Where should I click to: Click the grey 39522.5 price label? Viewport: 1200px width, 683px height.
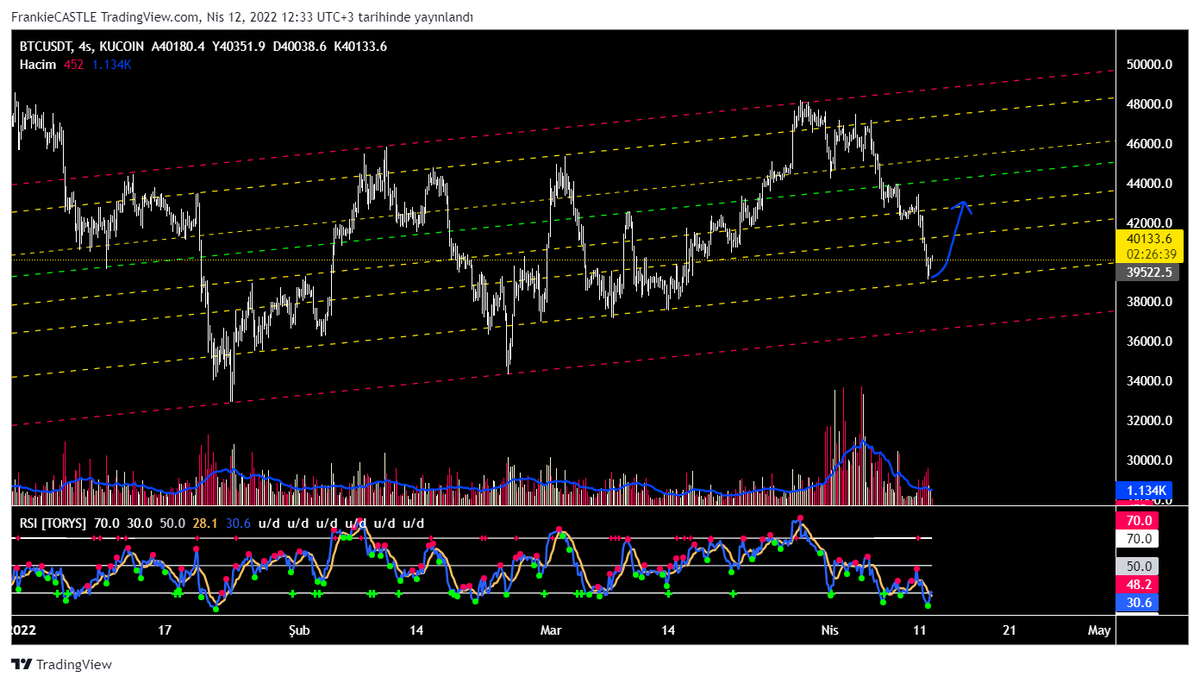(x=1148, y=271)
